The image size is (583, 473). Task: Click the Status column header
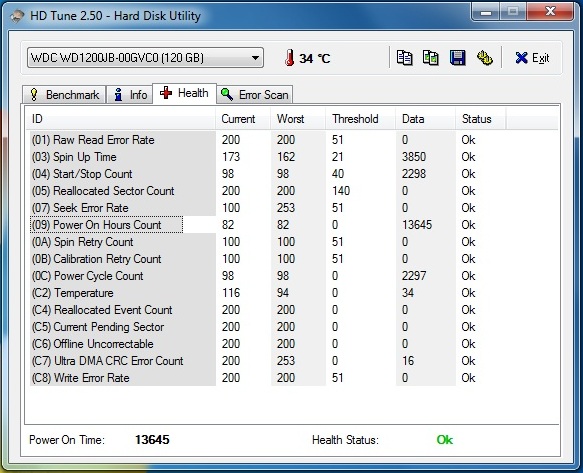click(x=480, y=119)
